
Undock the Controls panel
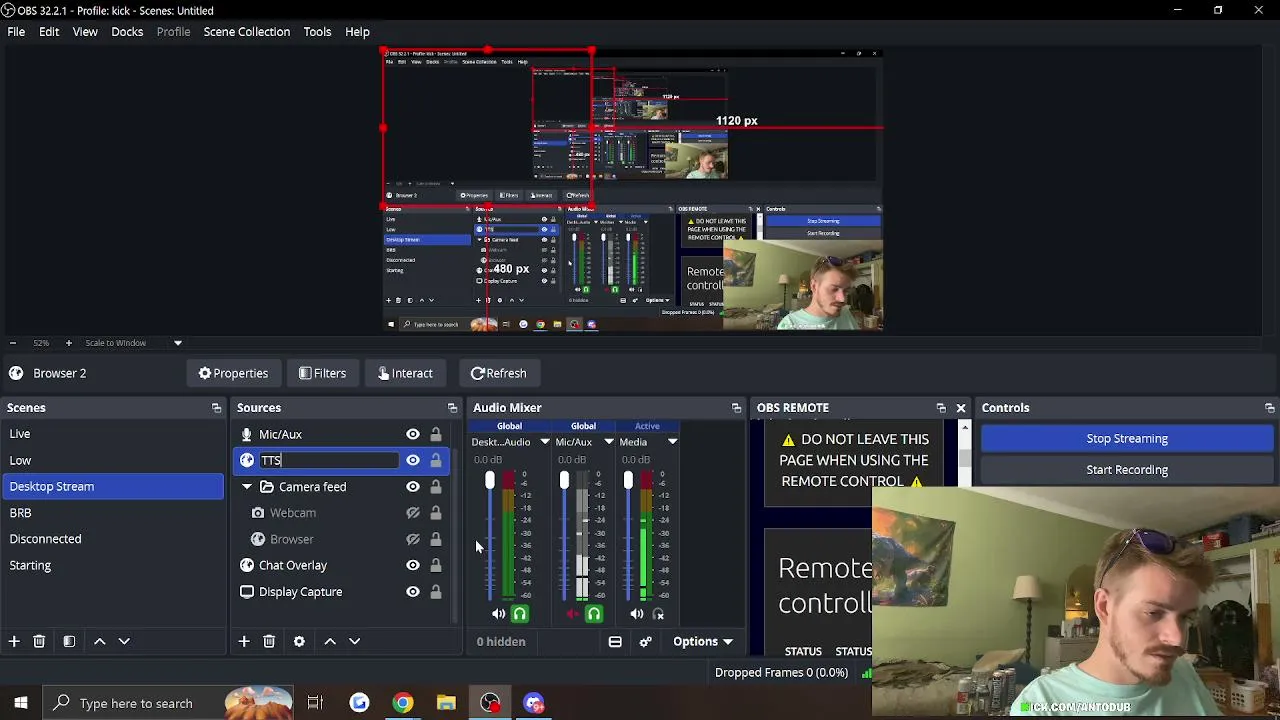tap(1269, 408)
